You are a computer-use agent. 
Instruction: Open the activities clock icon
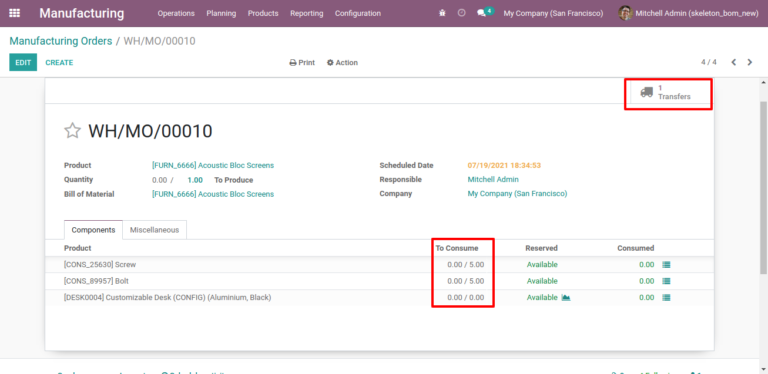coord(461,13)
